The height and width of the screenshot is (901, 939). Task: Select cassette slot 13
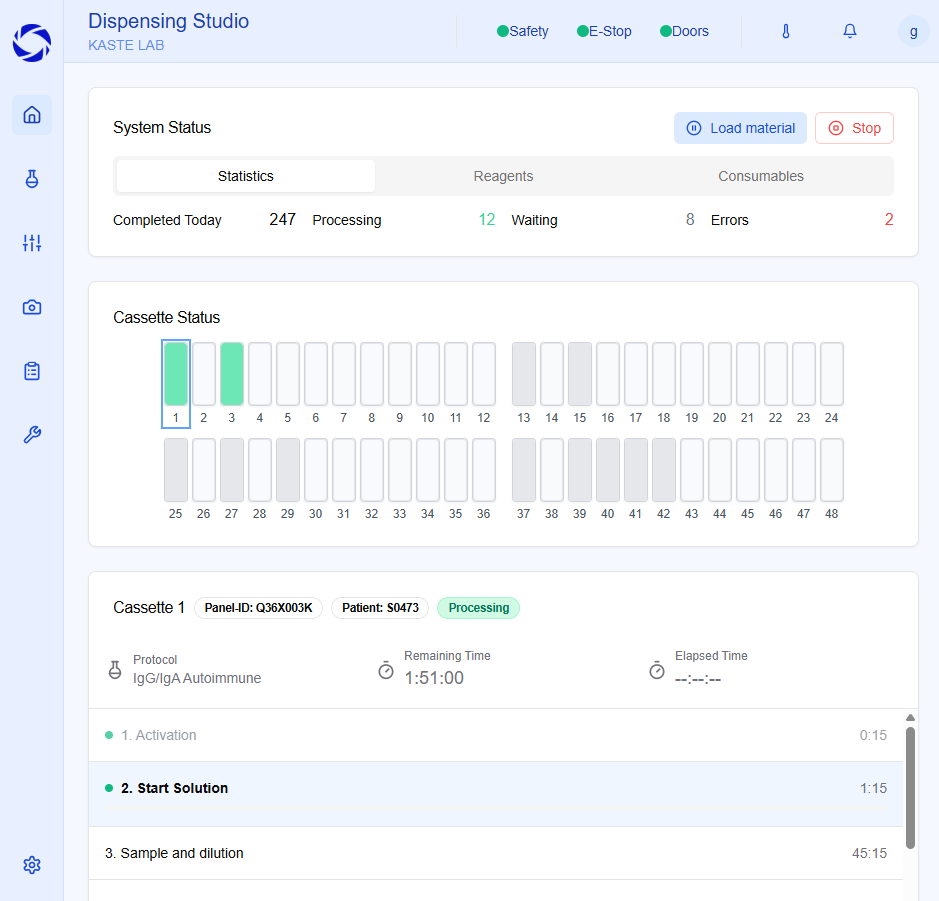tap(524, 374)
